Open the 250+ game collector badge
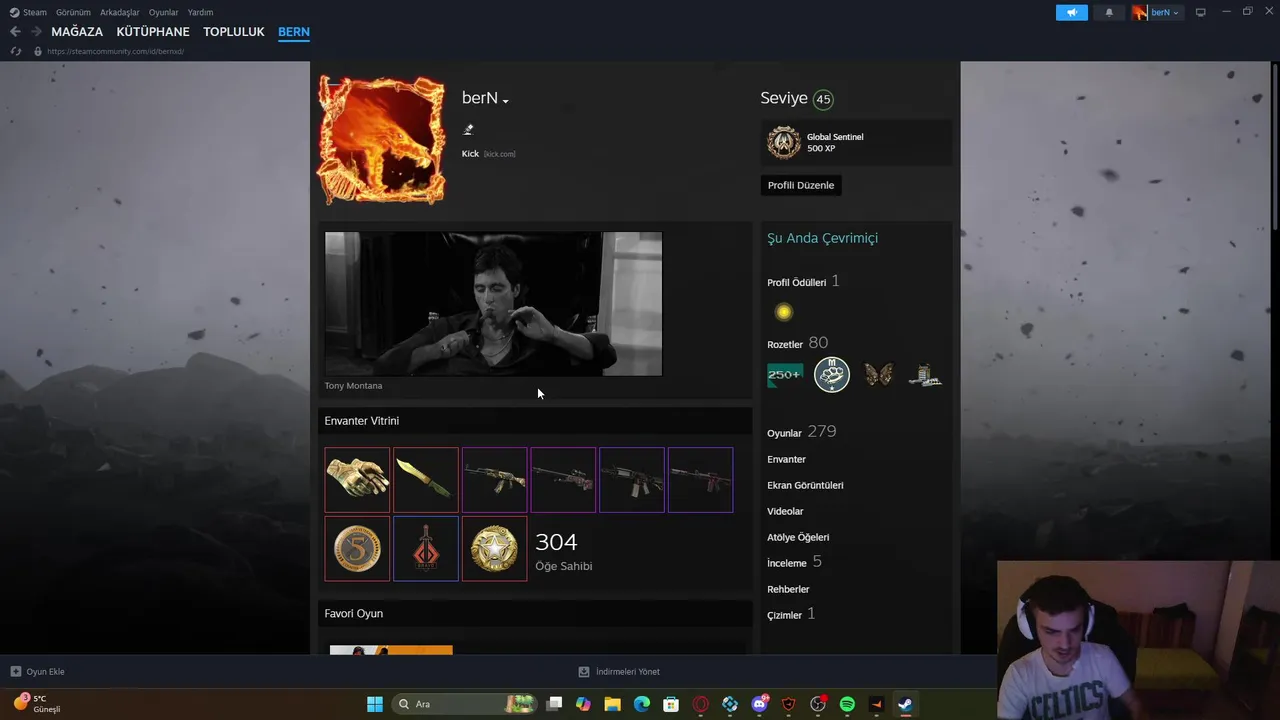Image resolution: width=1280 pixels, height=720 pixels. pyautogui.click(x=785, y=375)
